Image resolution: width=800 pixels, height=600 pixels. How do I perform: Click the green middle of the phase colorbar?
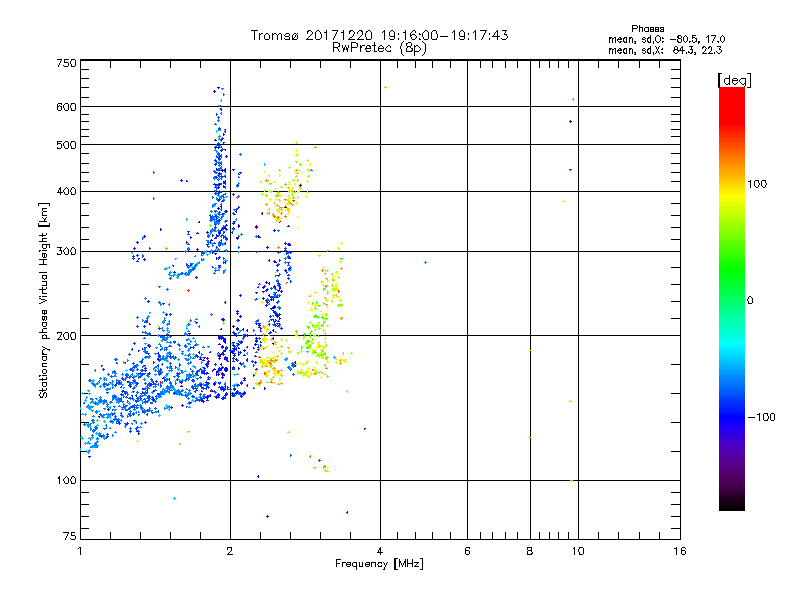pos(732,270)
